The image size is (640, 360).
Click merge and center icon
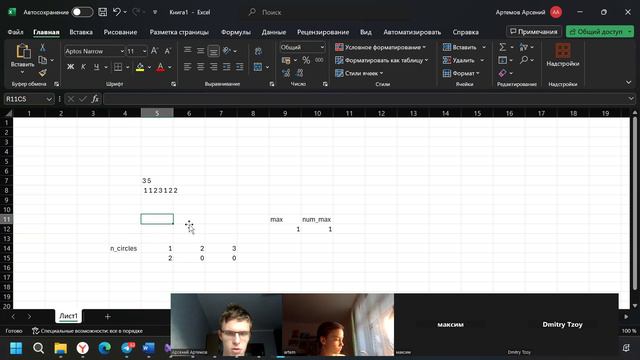tap(258, 67)
